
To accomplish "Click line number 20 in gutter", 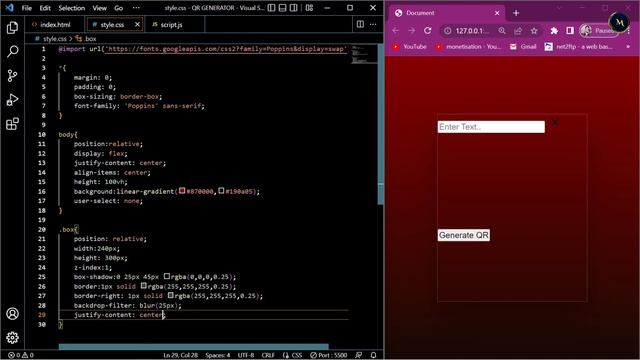I will tap(42, 229).
